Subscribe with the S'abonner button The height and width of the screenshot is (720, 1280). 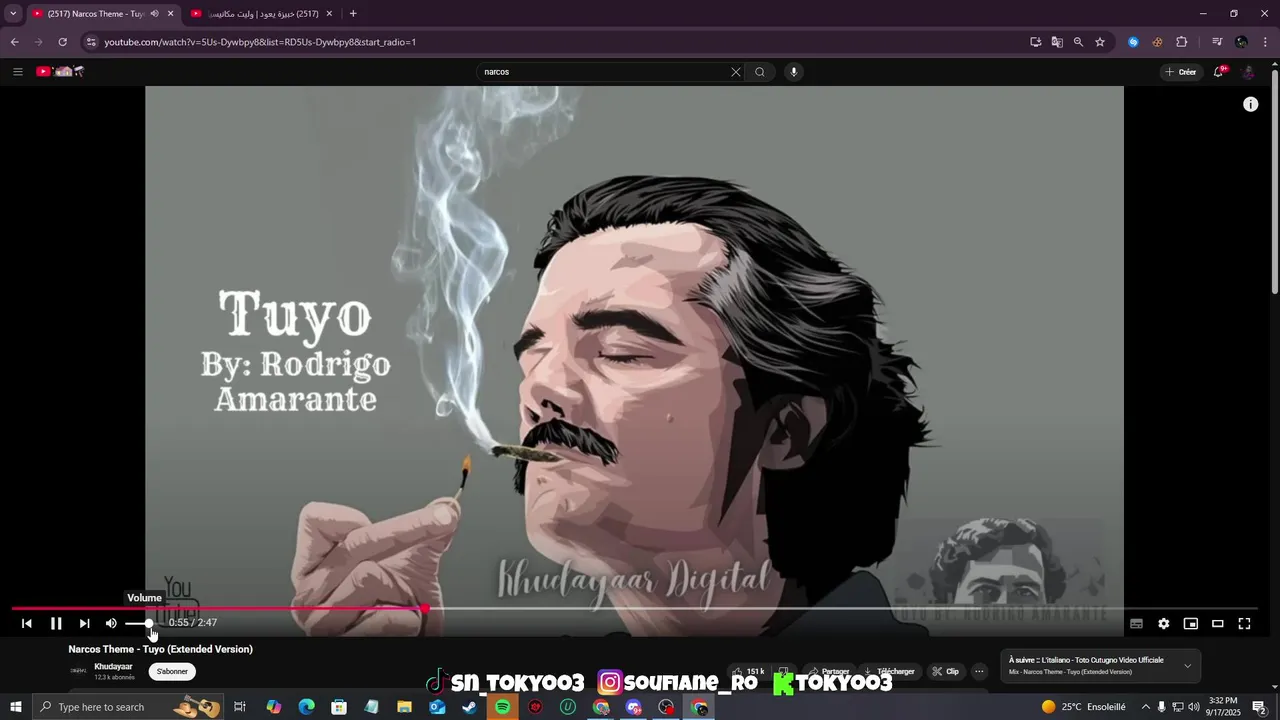(172, 671)
